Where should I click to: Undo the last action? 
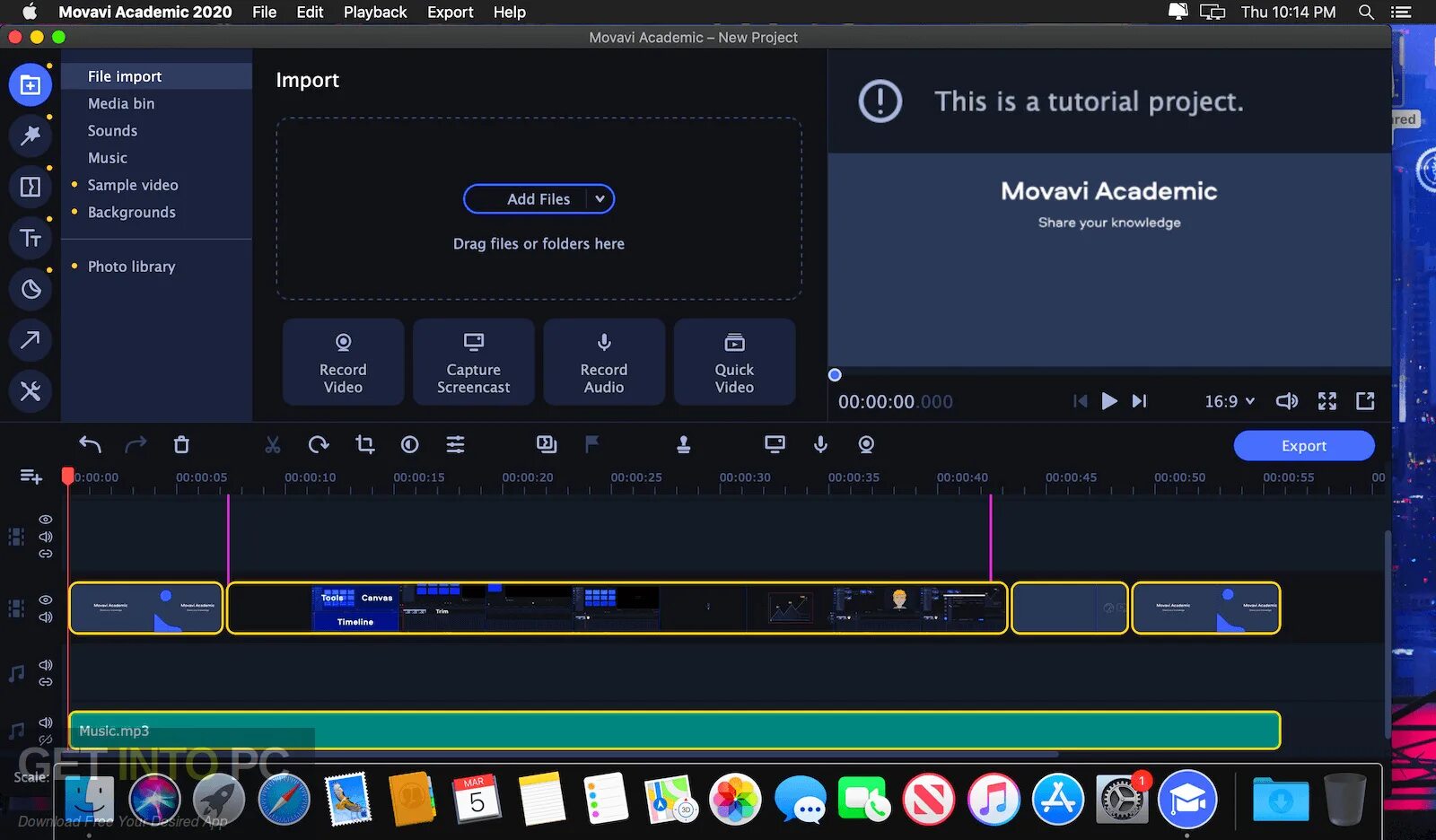(90, 444)
